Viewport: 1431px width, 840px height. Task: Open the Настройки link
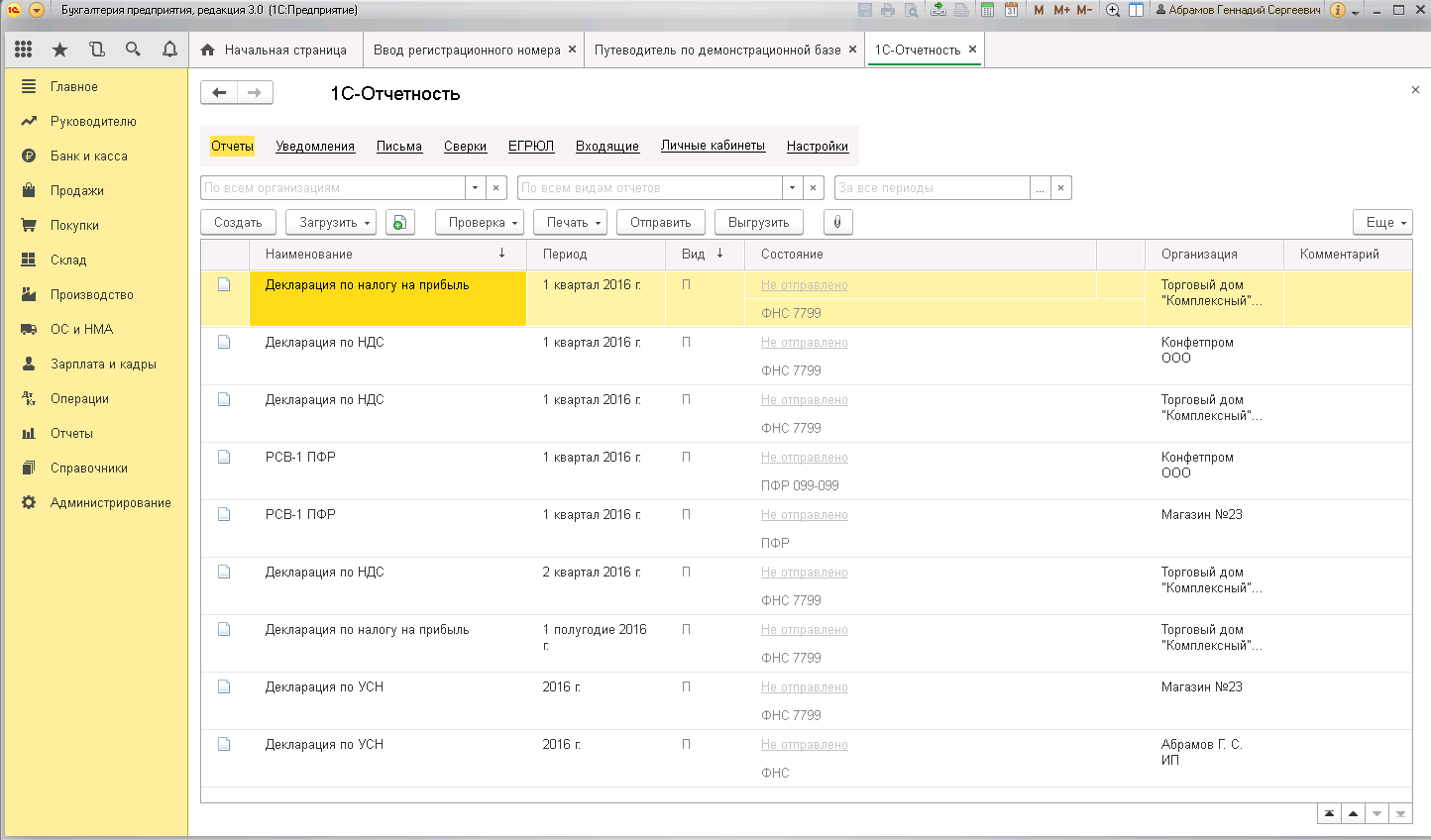pyautogui.click(x=818, y=147)
